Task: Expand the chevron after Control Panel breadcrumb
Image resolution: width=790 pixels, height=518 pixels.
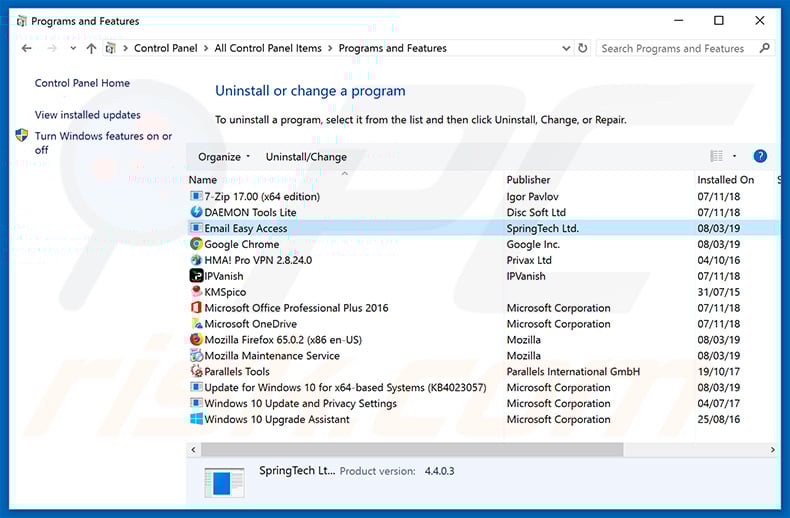Action: coord(206,48)
